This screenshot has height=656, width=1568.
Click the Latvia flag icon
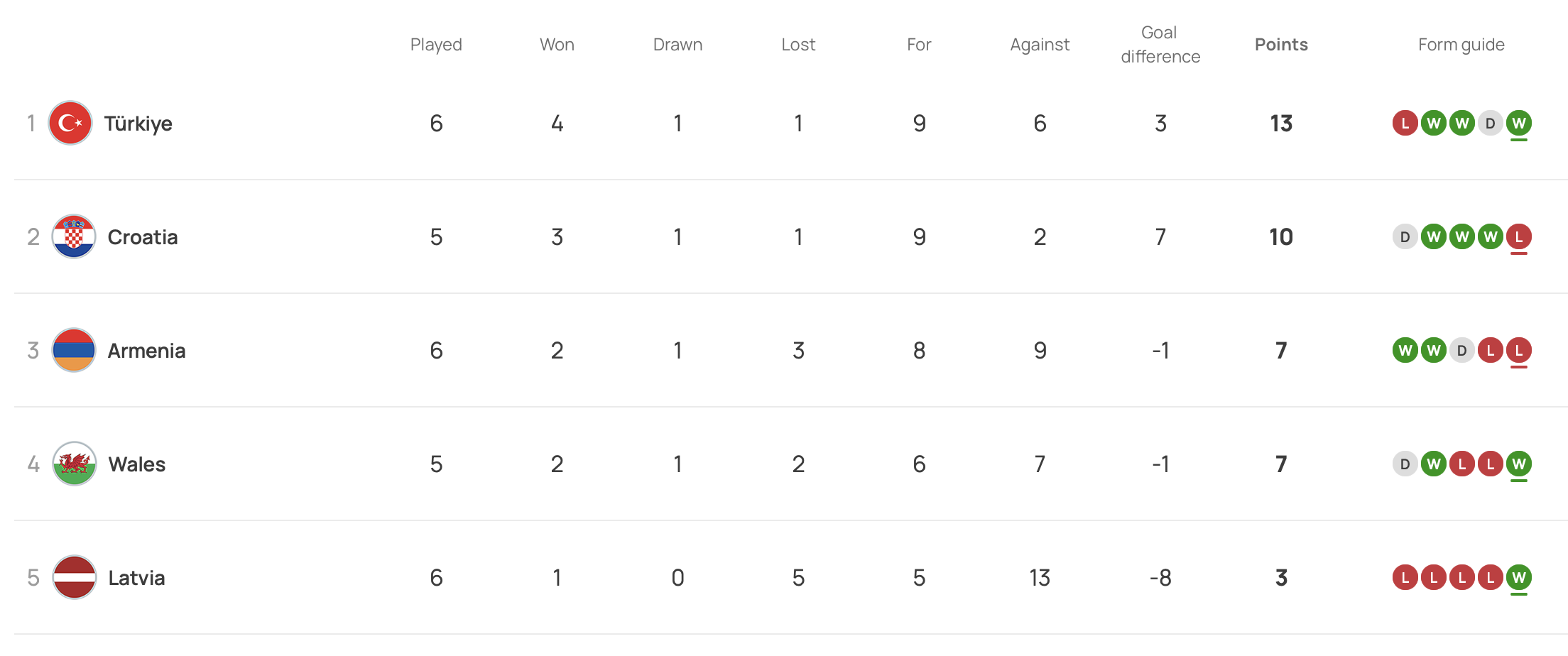pyautogui.click(x=74, y=577)
